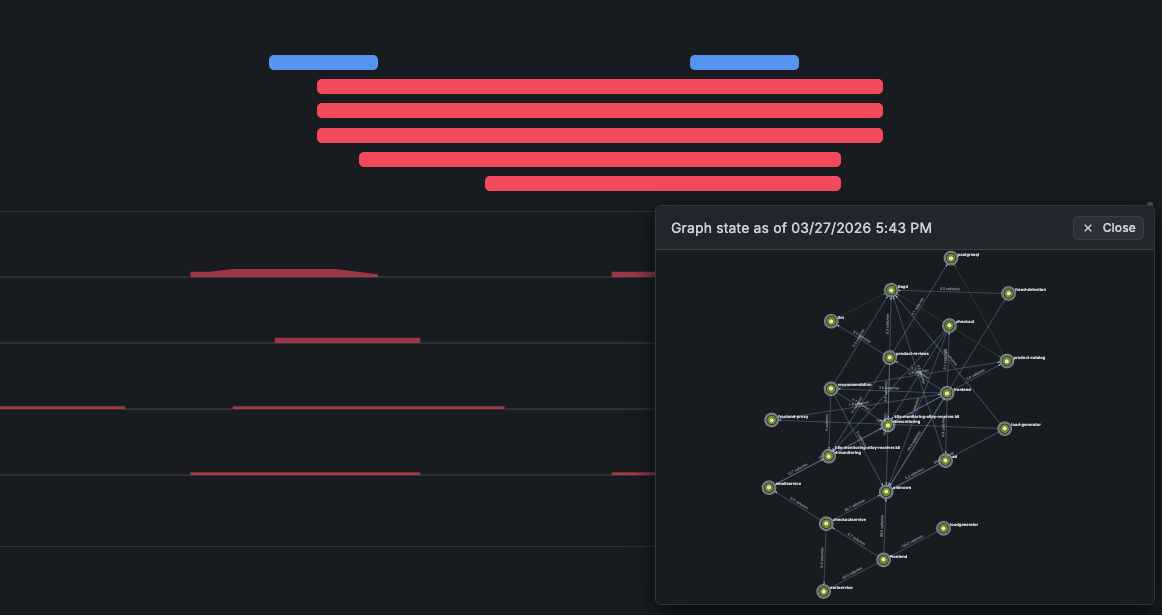
Task: Click the X icon on the Close control
Action: pyautogui.click(x=1088, y=227)
